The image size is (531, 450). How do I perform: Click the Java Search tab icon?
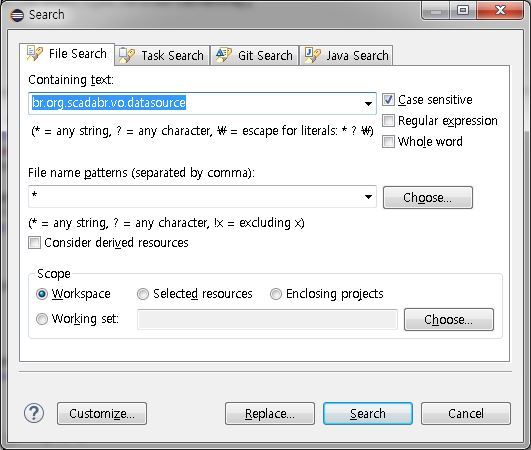pos(313,55)
